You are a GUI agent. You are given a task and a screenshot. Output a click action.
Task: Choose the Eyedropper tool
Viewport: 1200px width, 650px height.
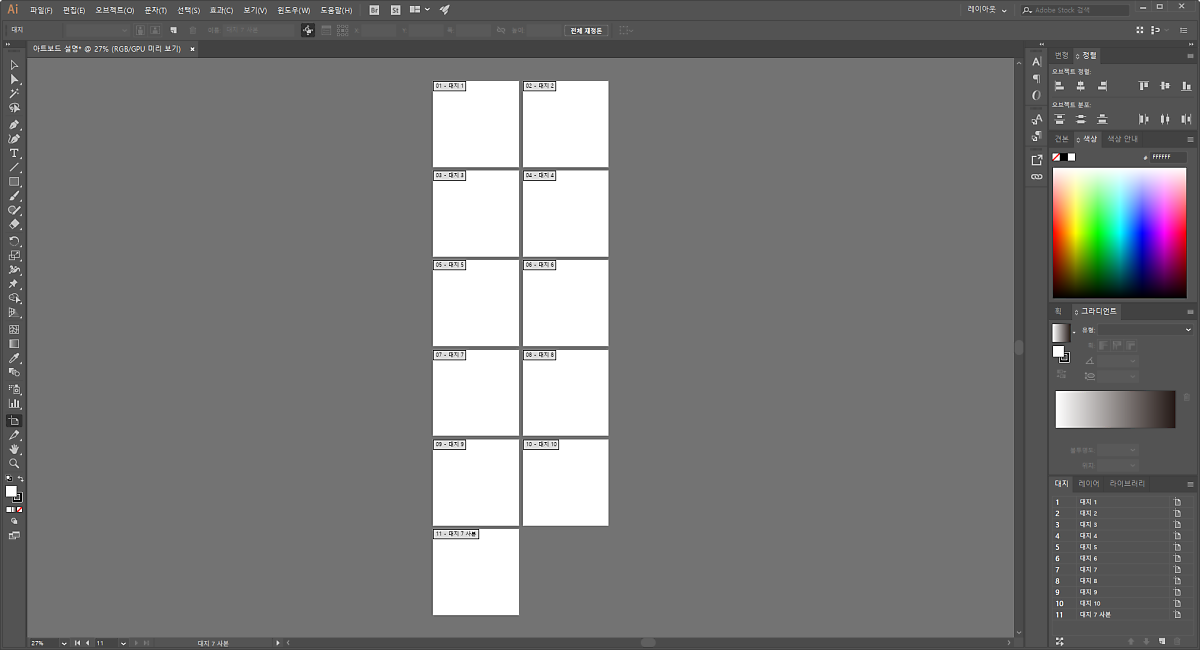click(x=14, y=358)
